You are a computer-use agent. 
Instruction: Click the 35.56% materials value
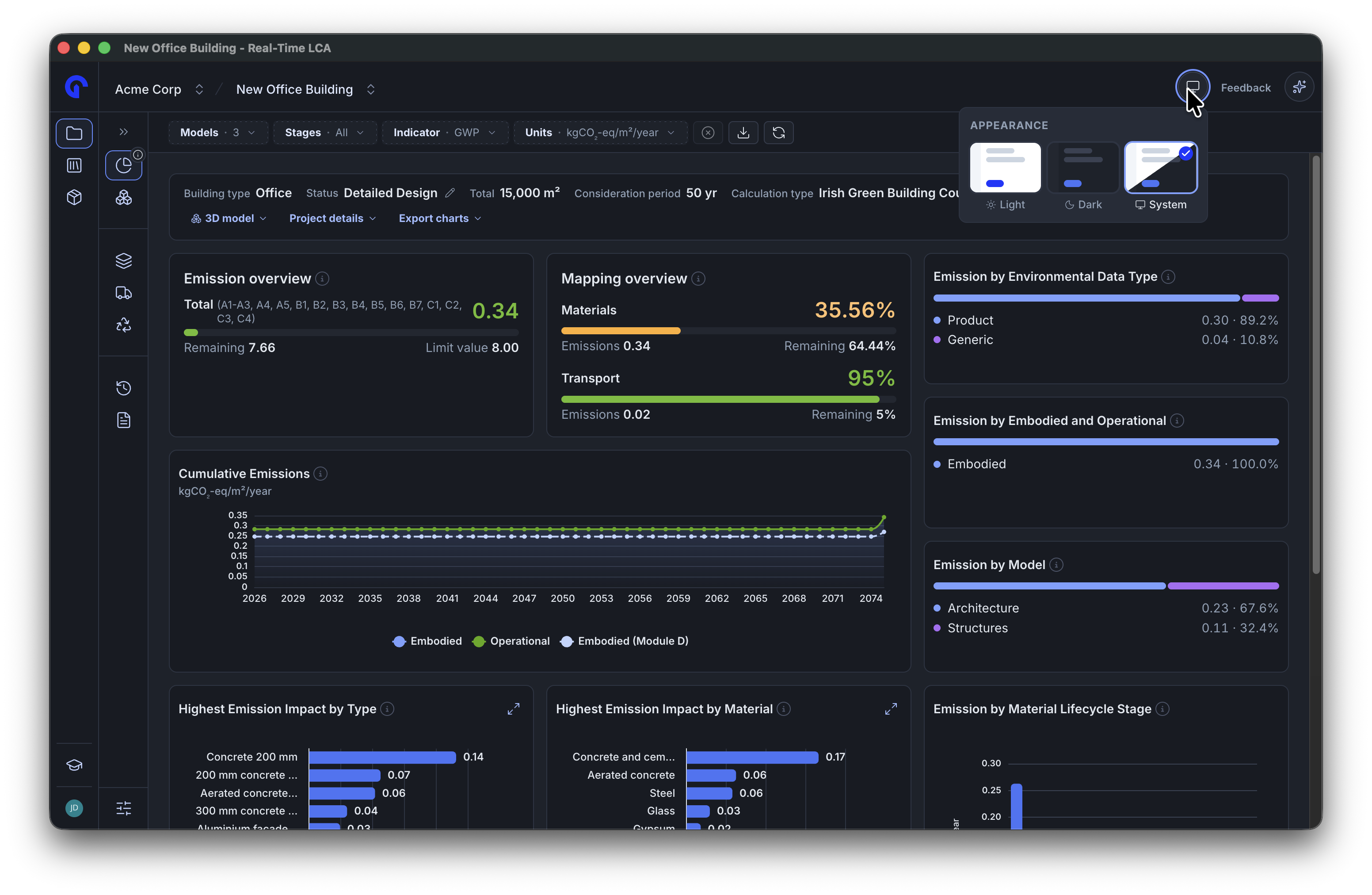[x=854, y=310]
